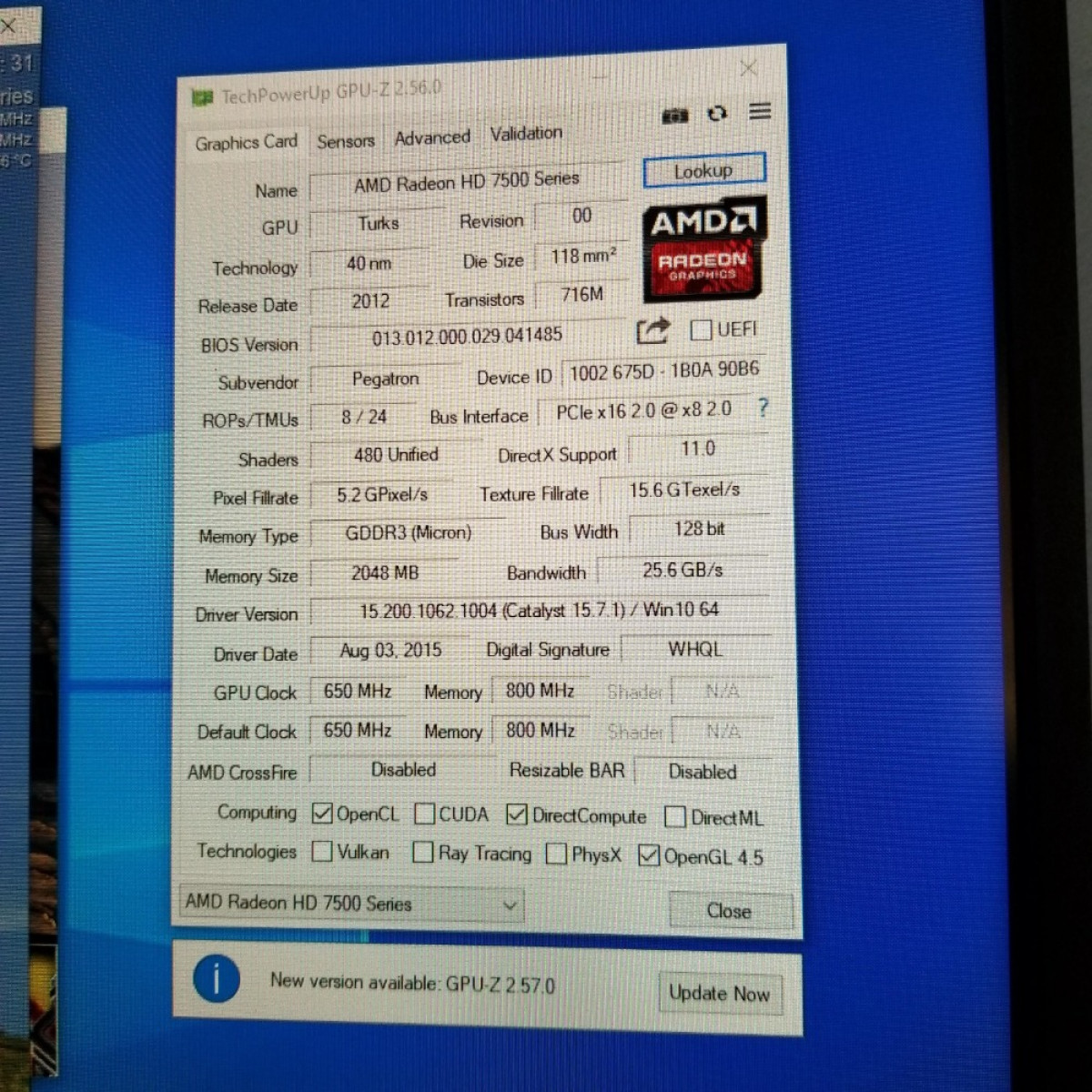
Task: Click the Shaders value '480 Unified'
Action: pyautogui.click(x=396, y=455)
